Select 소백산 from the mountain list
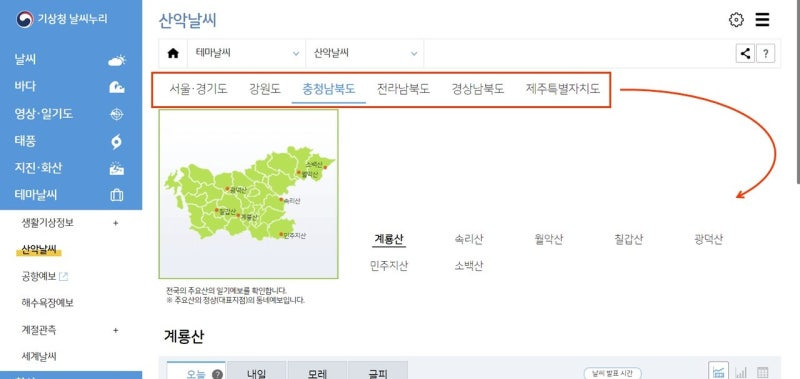This screenshot has height=379, width=800. tap(468, 266)
